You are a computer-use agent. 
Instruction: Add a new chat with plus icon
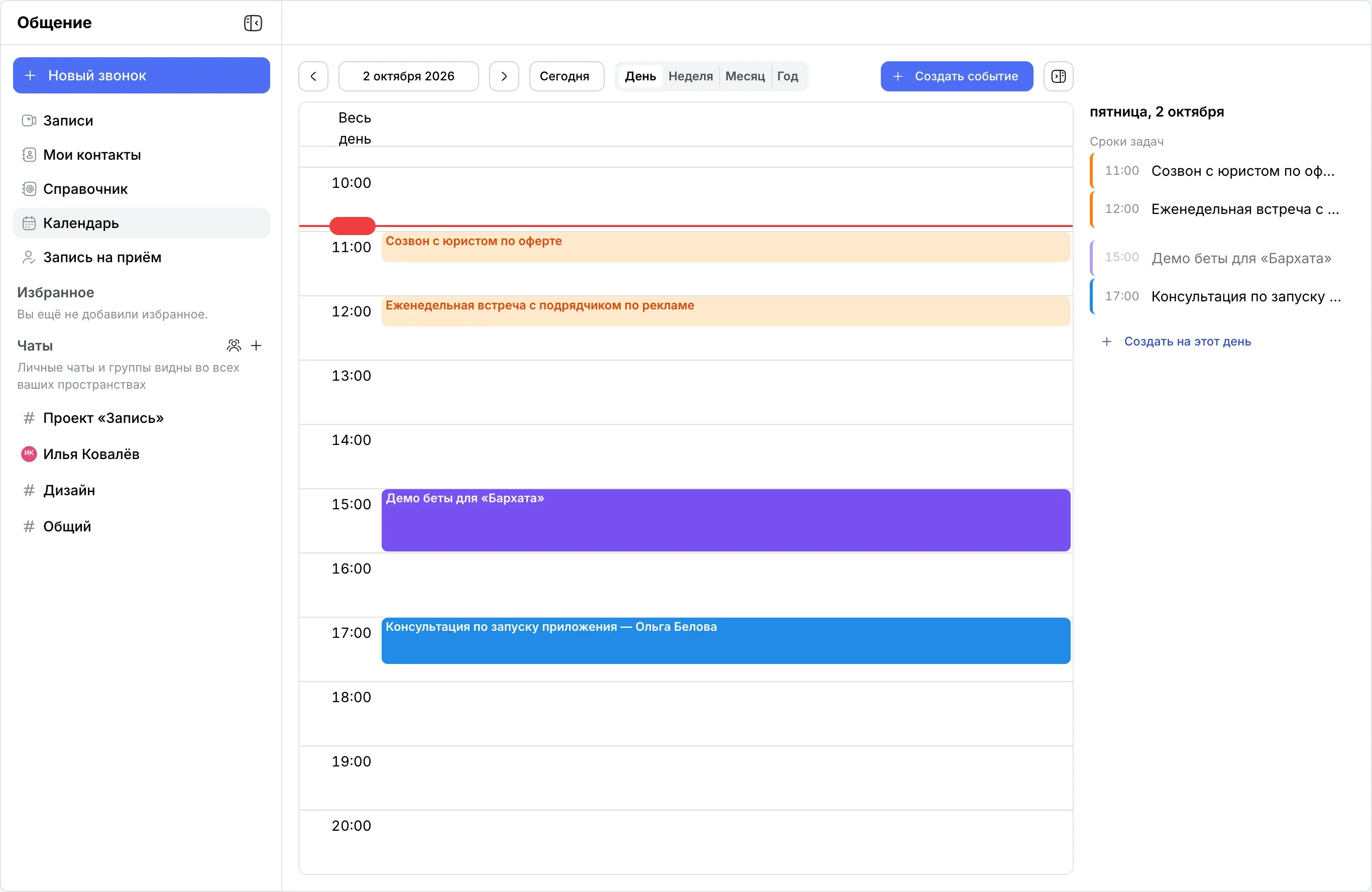257,346
